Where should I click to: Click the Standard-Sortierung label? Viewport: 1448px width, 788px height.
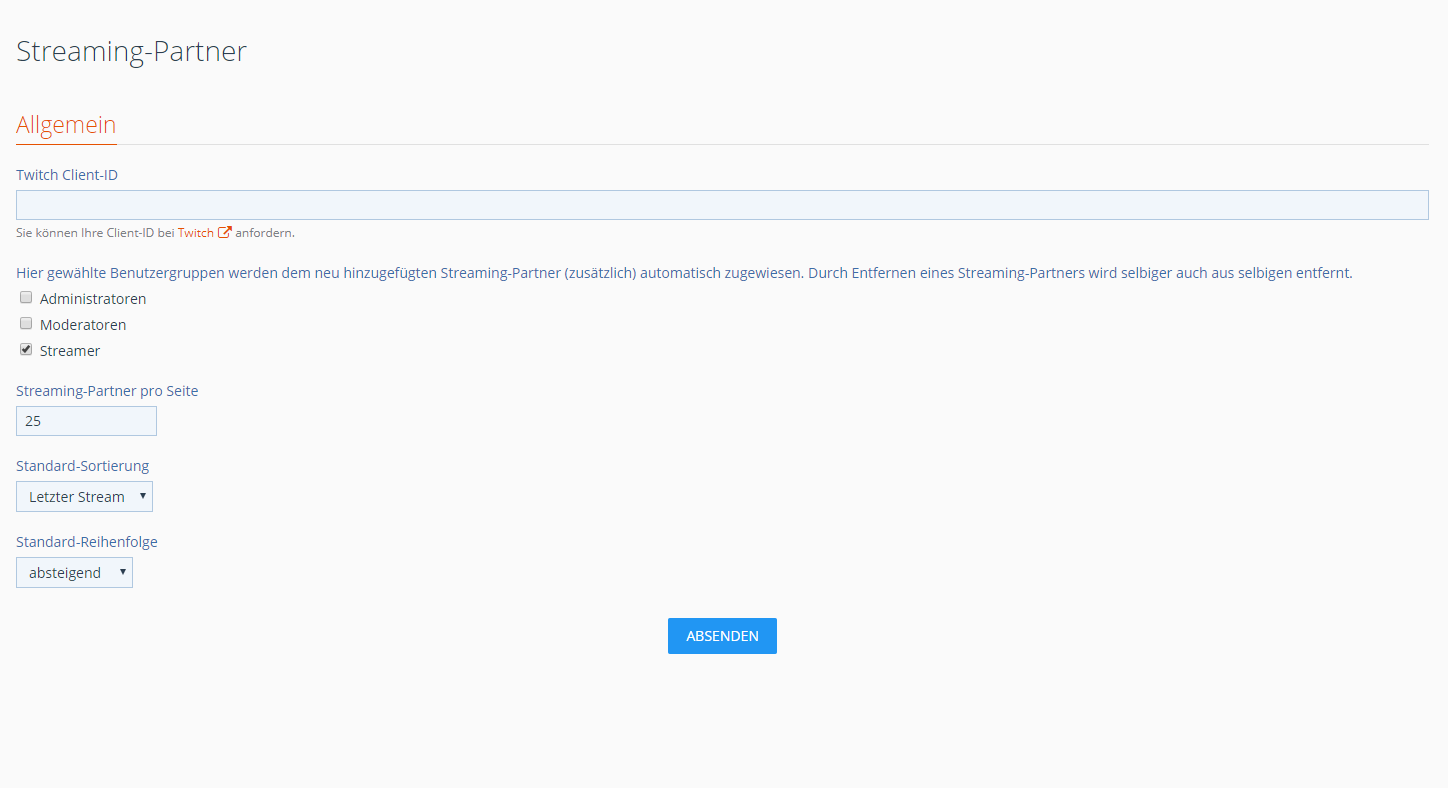(82, 466)
